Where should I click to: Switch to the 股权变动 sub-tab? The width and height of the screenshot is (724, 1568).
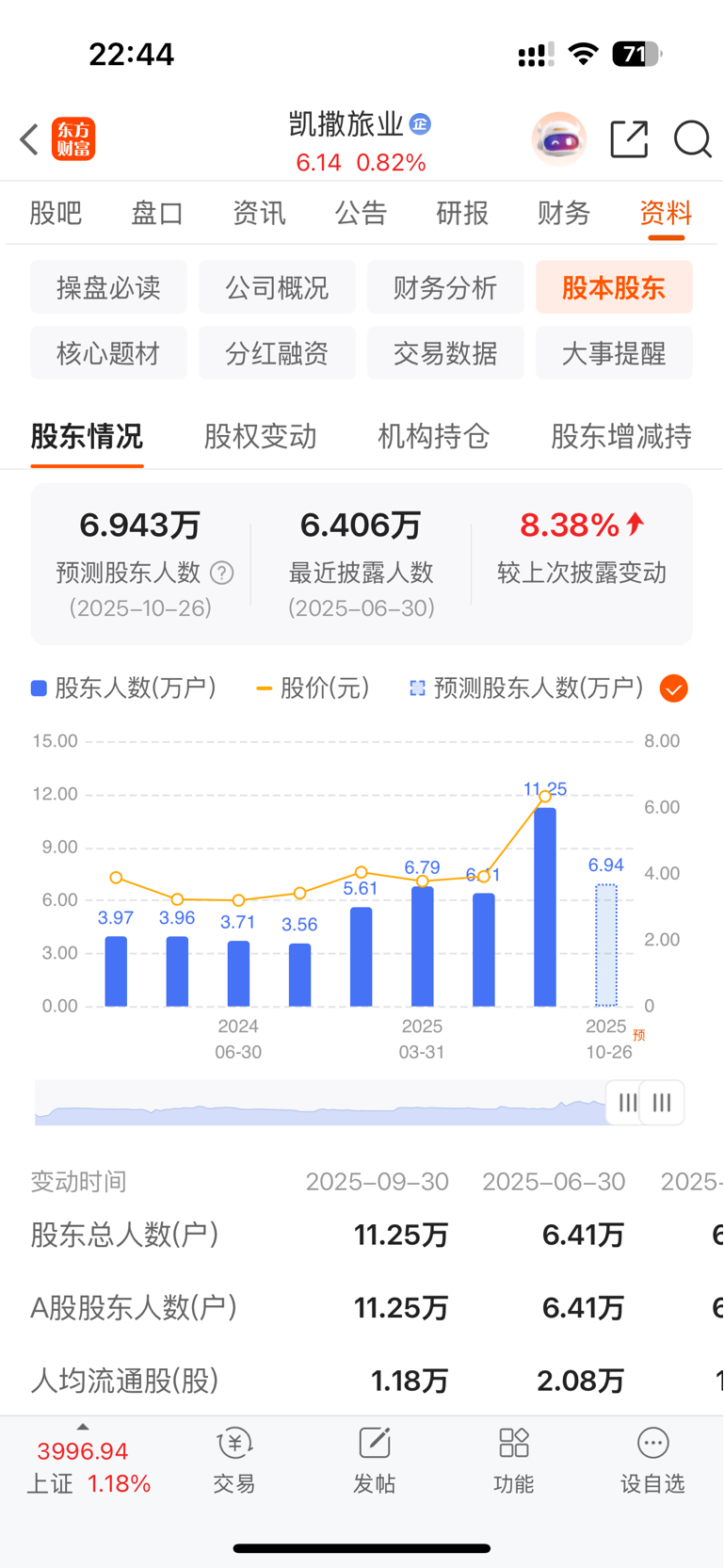261,436
